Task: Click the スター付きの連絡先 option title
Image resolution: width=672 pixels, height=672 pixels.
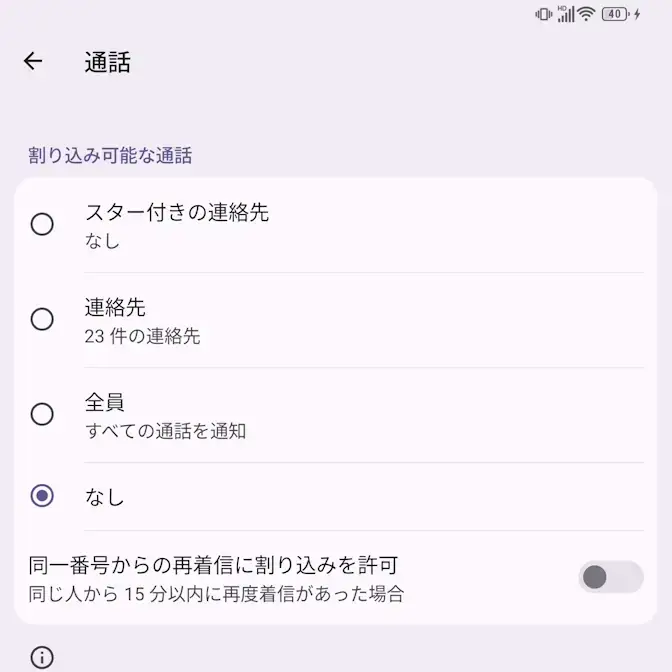Action: point(177,212)
